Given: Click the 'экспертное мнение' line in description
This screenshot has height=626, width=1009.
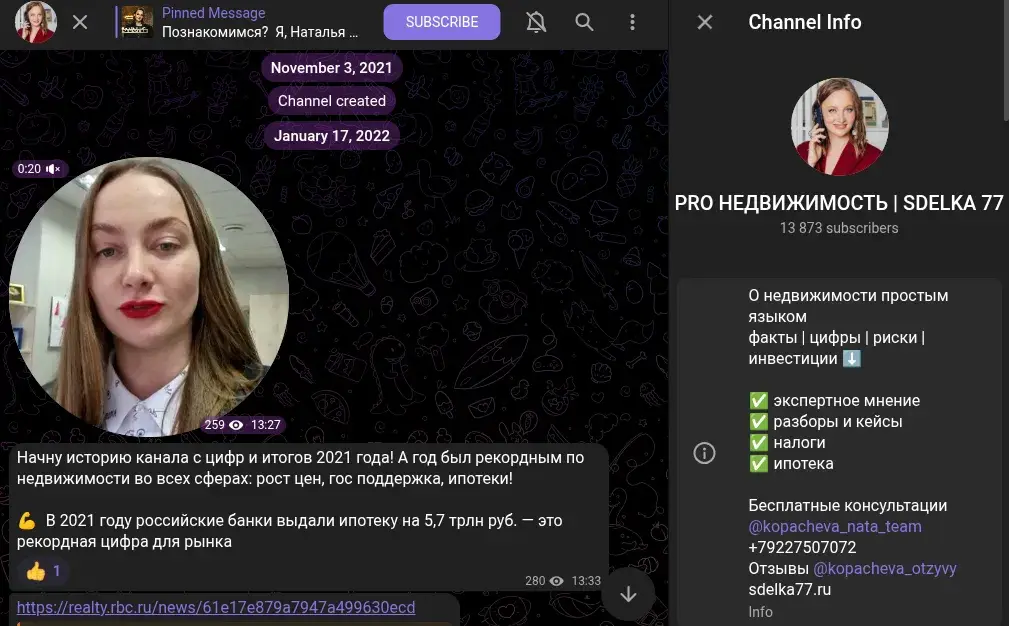Looking at the screenshot, I should (x=835, y=401).
